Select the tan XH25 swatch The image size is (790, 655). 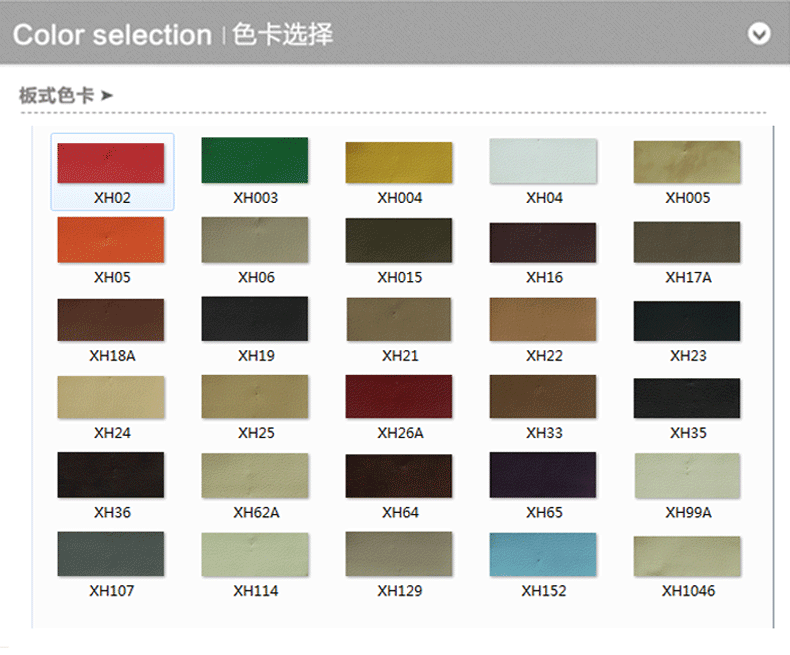(255, 397)
